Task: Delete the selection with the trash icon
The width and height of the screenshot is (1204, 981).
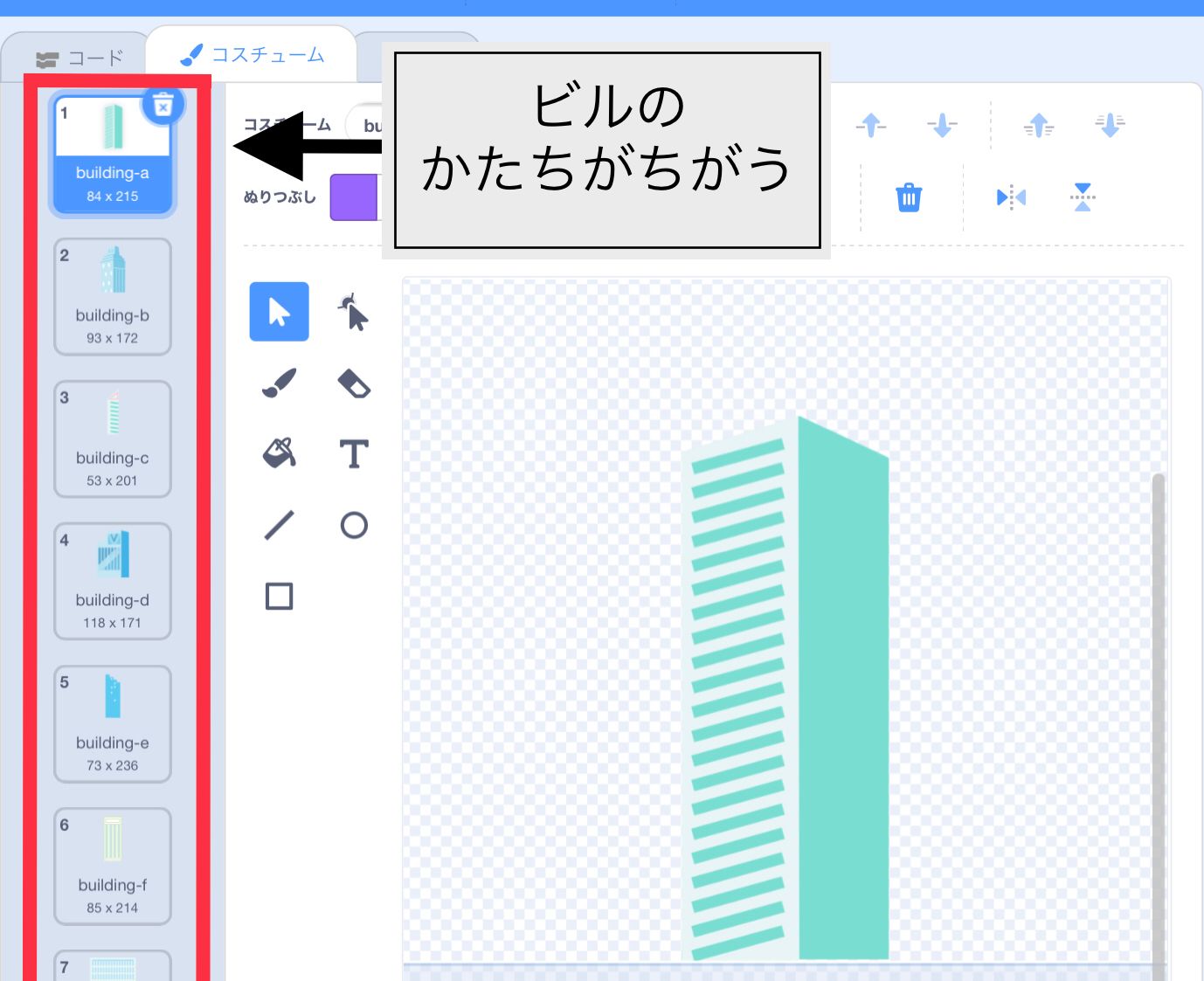Action: (x=909, y=197)
